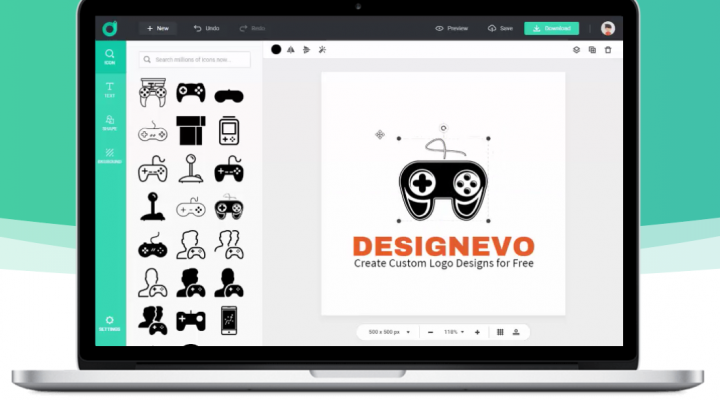Open Settings at sidebar bottom
Screen dimensions: 720x400
click(110, 323)
